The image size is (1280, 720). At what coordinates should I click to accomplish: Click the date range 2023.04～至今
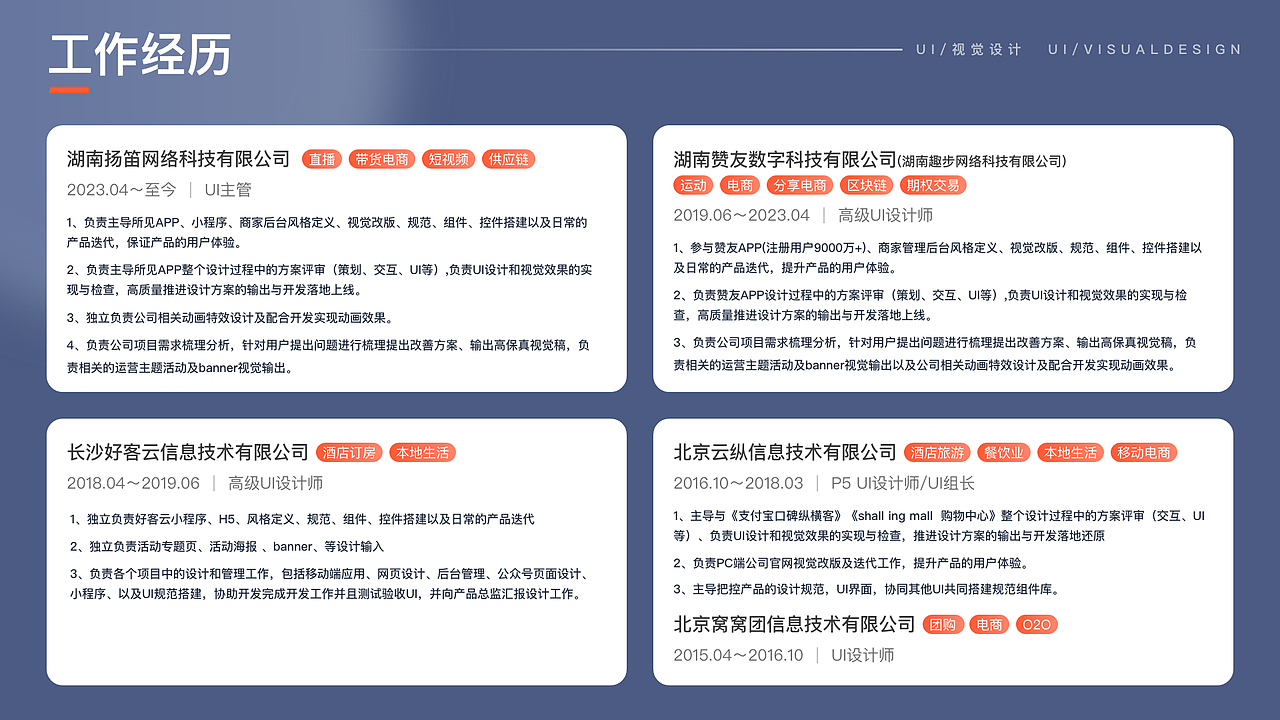click(122, 189)
